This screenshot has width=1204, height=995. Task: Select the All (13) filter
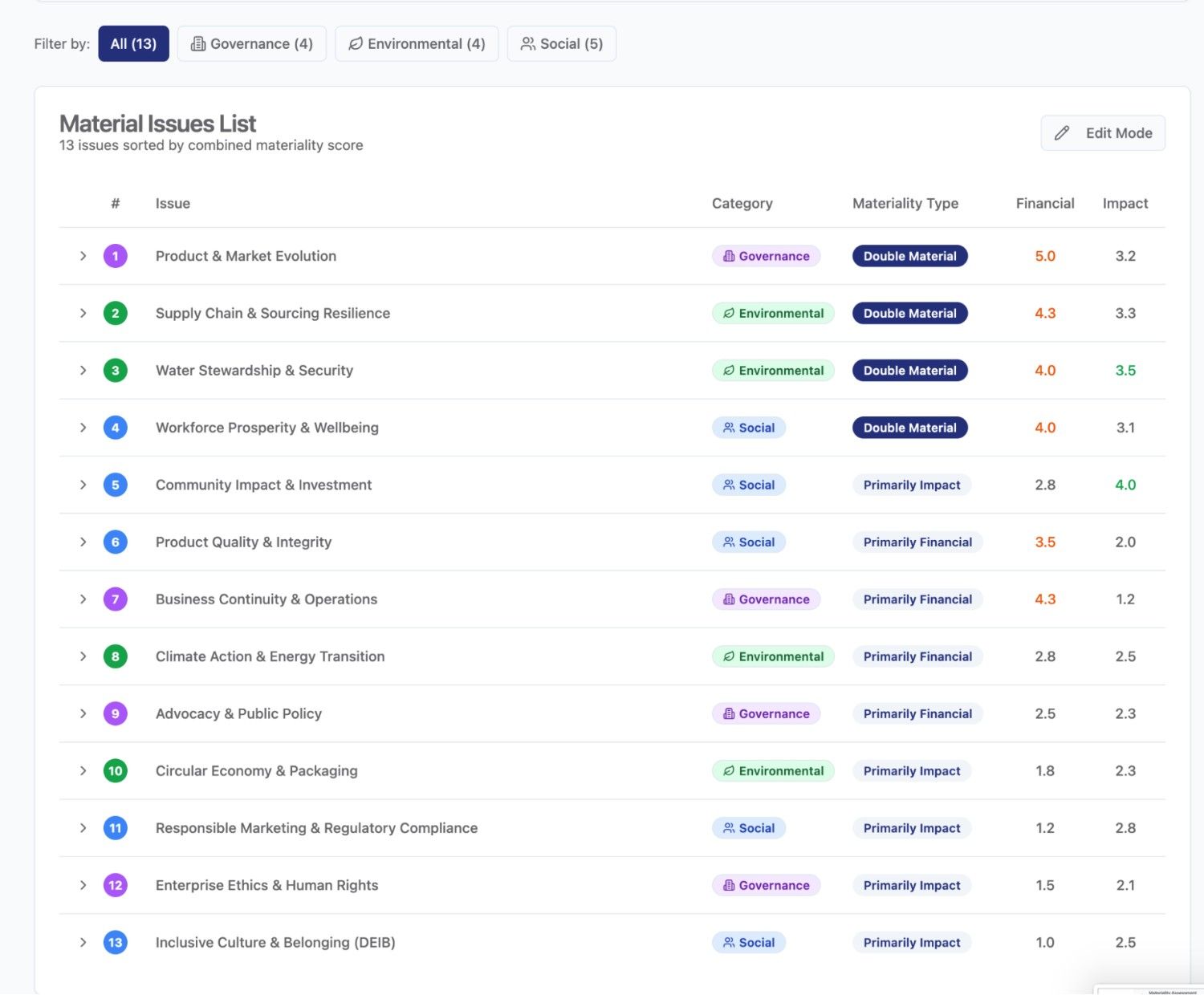[x=133, y=43]
